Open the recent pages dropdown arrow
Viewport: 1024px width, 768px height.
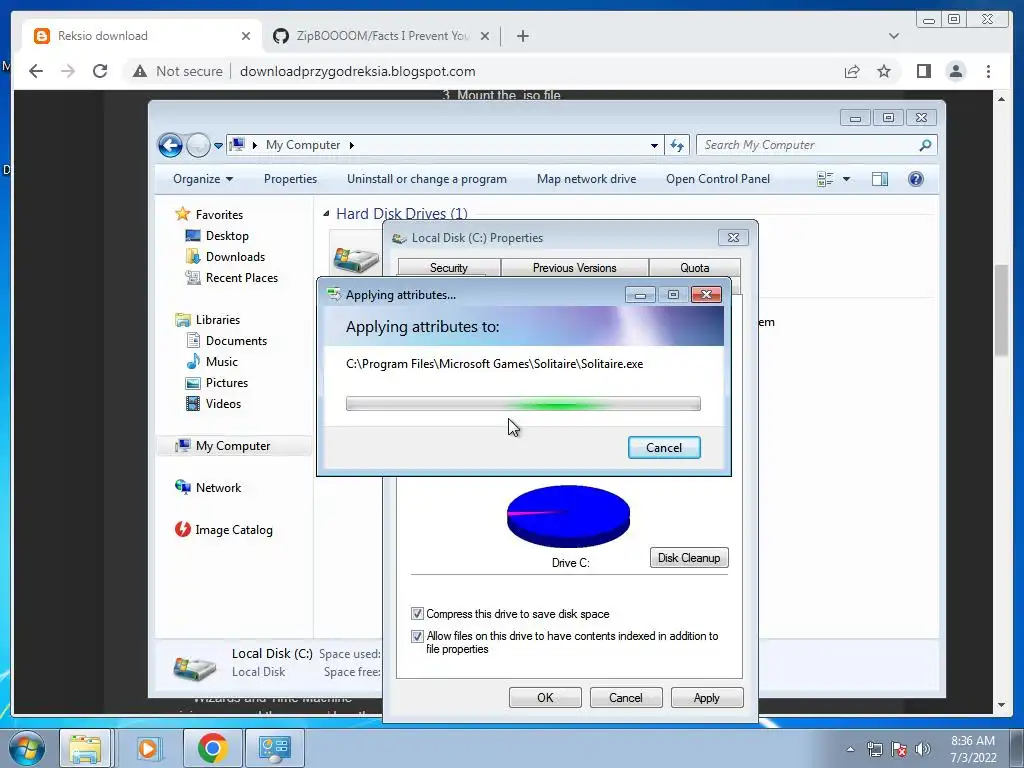[x=218, y=146]
